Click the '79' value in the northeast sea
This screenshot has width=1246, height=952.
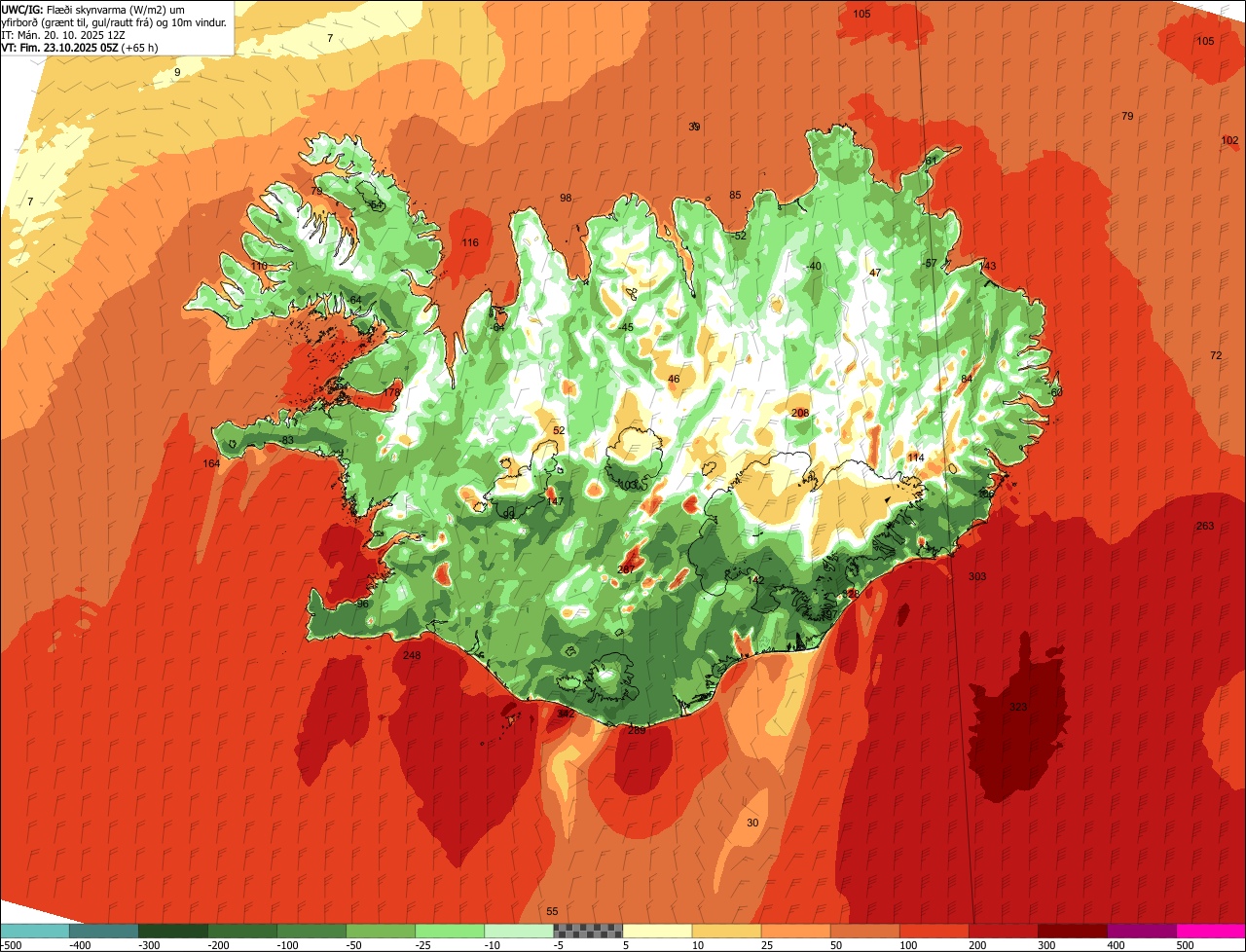pyautogui.click(x=1127, y=117)
